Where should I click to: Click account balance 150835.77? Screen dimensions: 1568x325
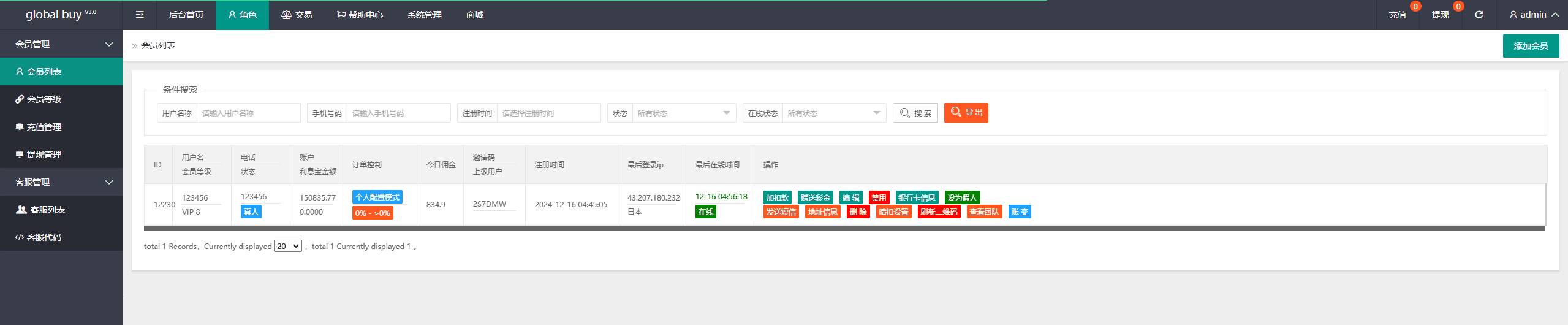click(x=317, y=197)
